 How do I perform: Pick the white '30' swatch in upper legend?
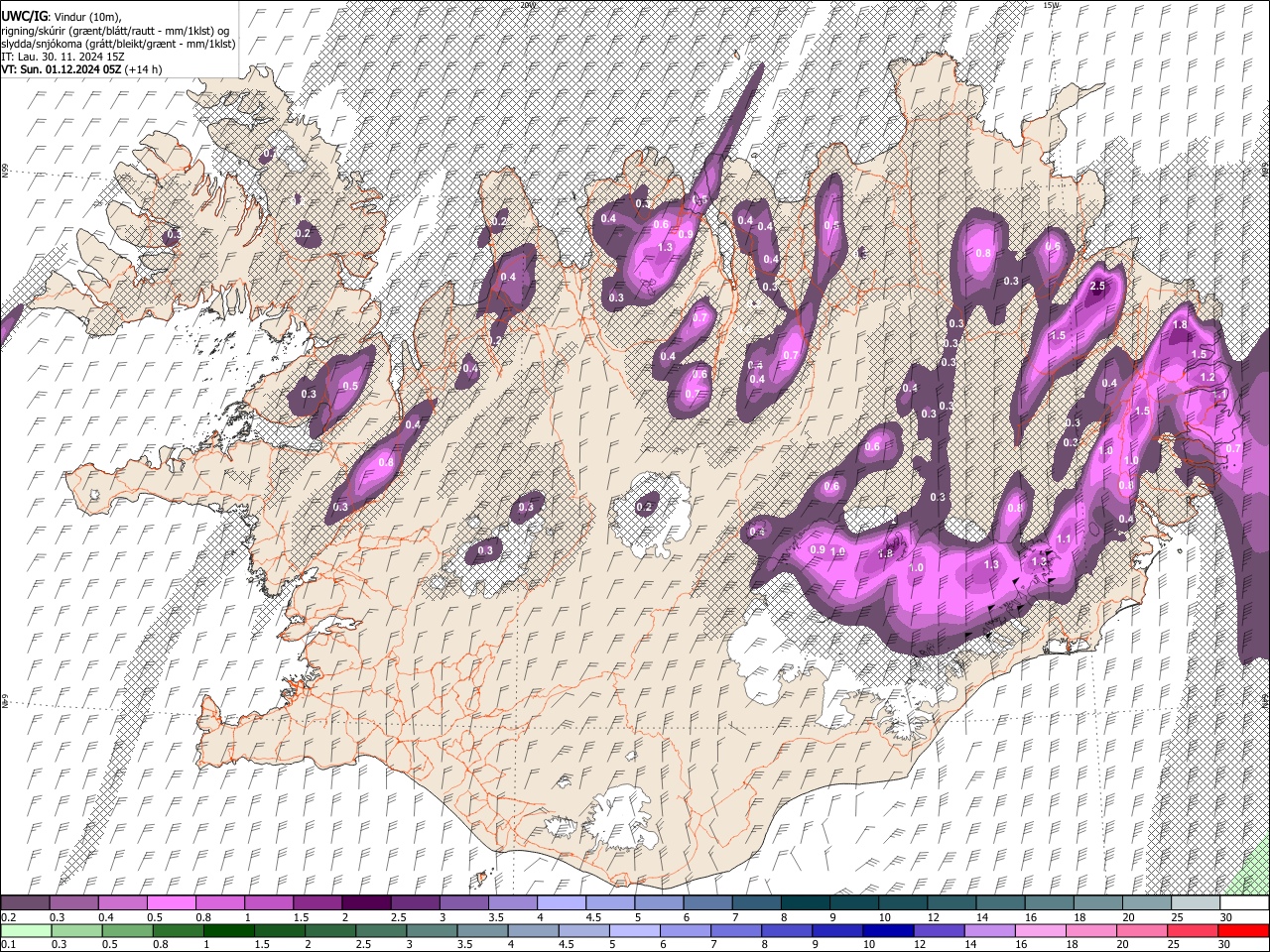pos(1243,903)
